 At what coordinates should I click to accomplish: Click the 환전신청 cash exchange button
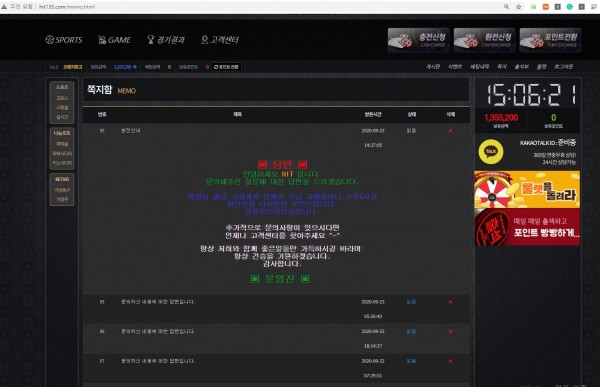tap(484, 40)
